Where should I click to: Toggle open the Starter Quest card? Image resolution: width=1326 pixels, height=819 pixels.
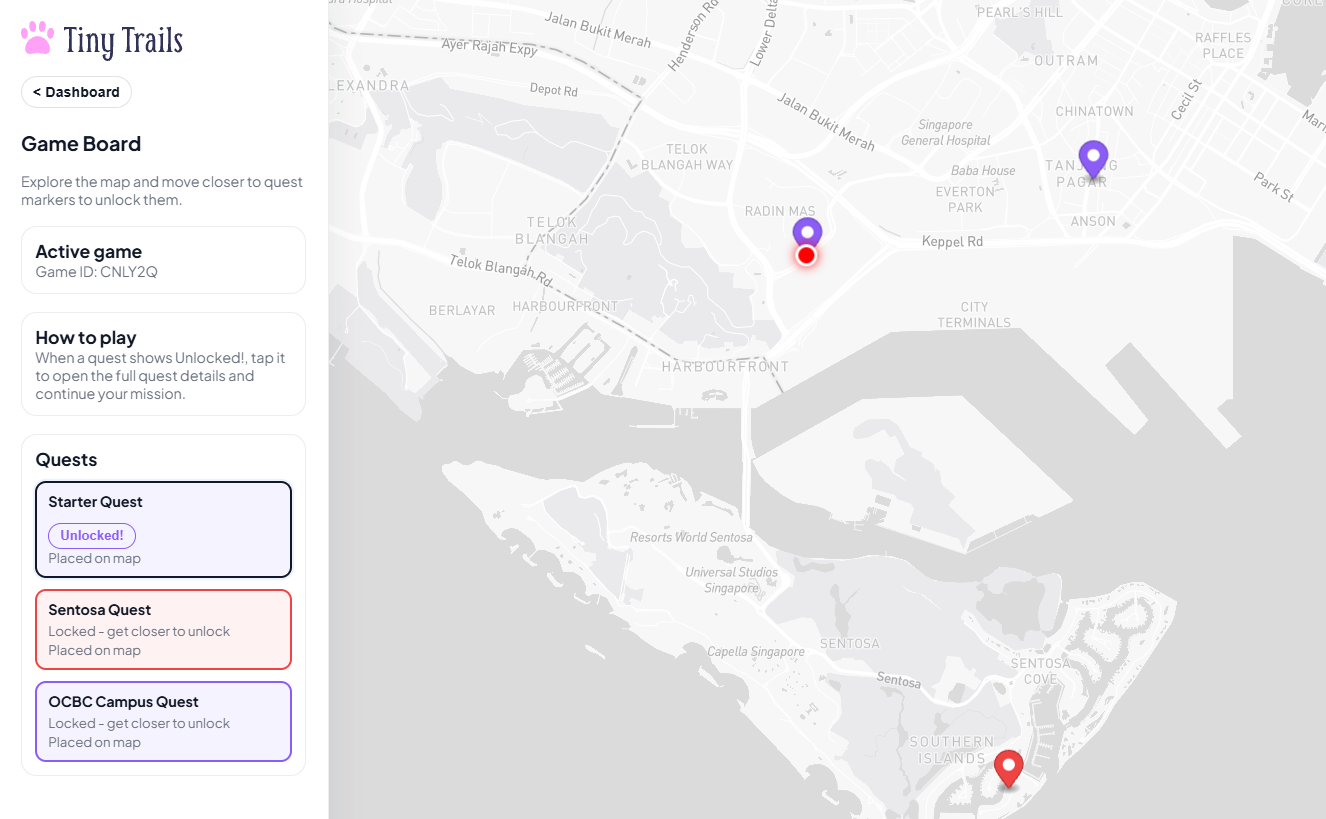click(163, 529)
